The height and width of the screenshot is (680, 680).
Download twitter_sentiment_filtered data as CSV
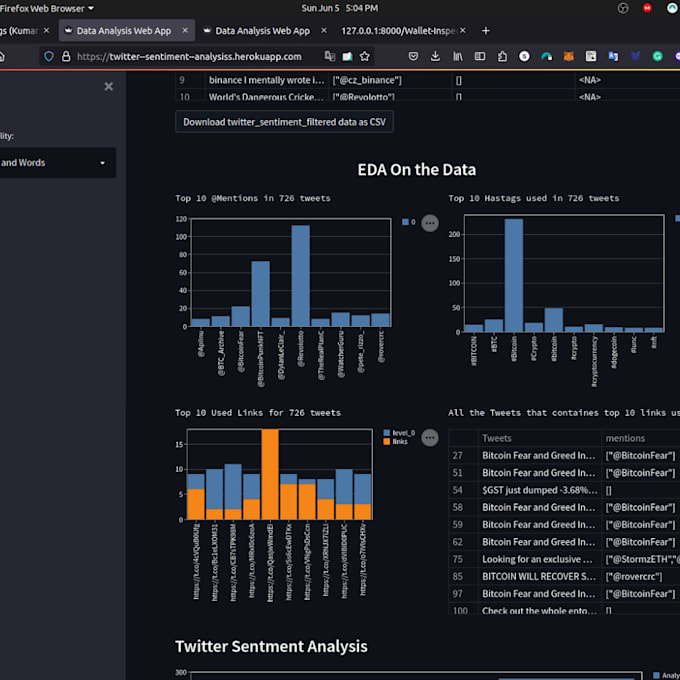click(284, 122)
